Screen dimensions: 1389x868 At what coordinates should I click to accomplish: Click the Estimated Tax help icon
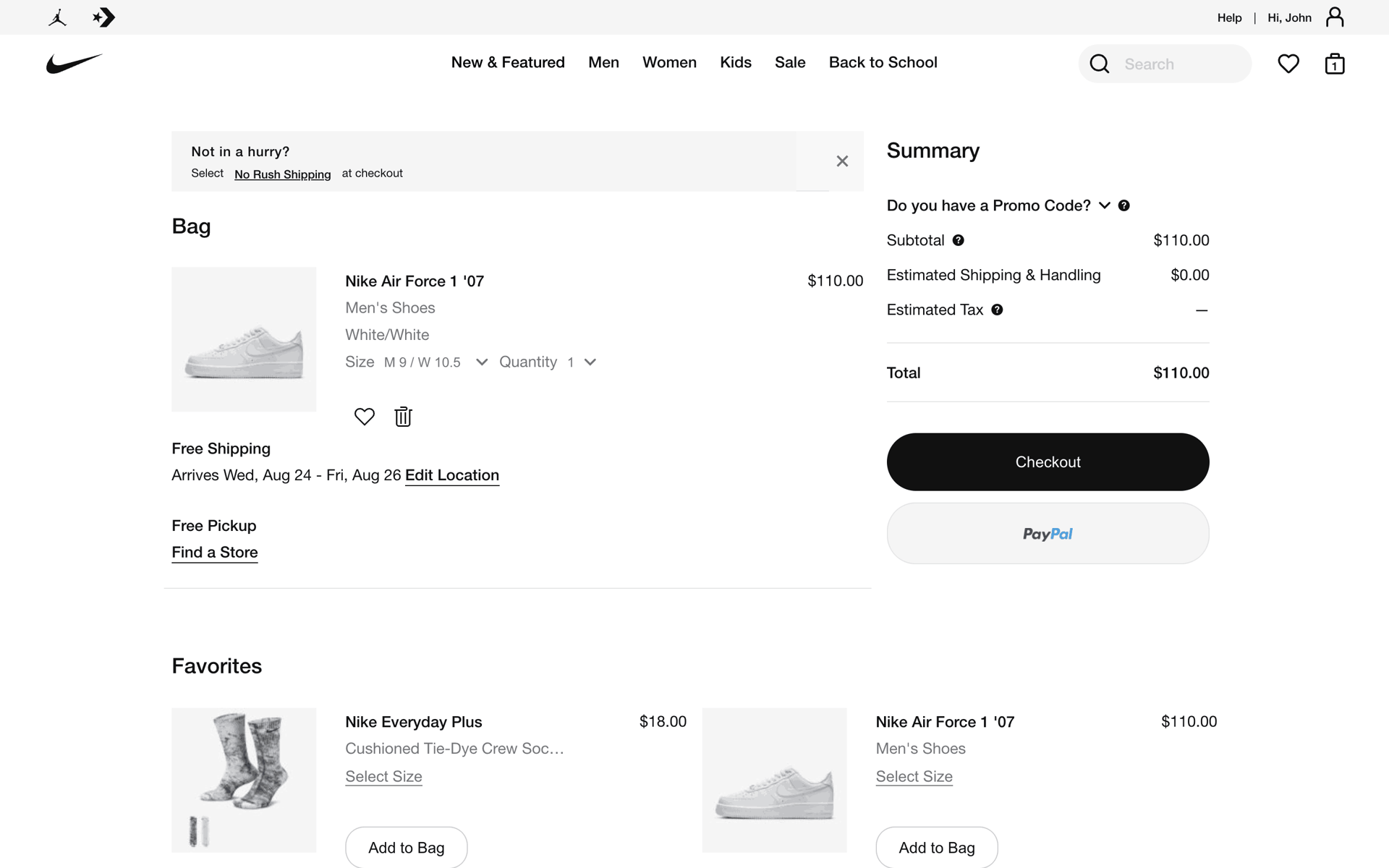point(997,310)
